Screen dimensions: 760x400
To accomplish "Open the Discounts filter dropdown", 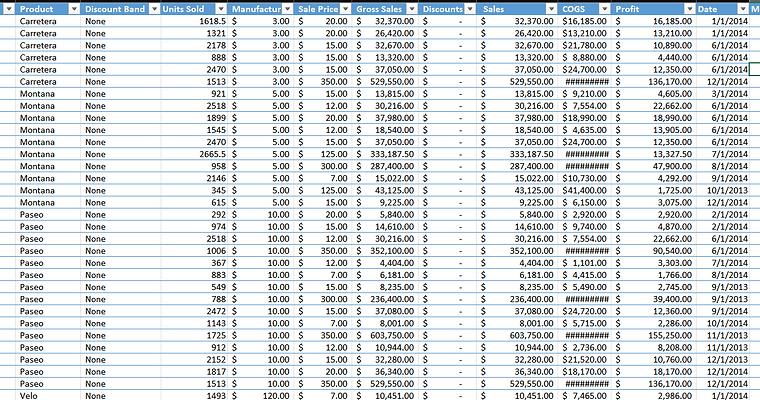I will tap(470, 9).
